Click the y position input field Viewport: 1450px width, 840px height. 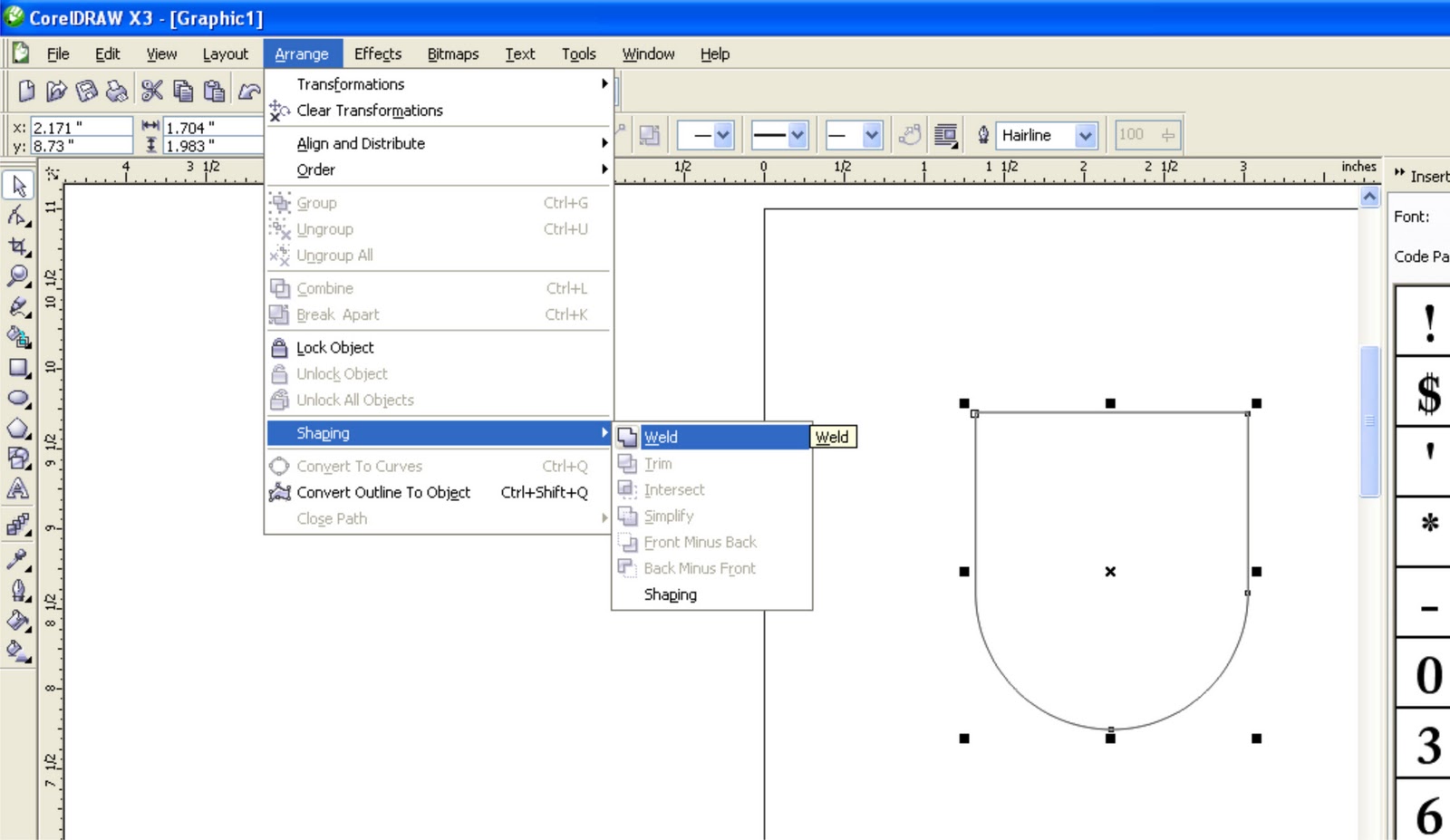coord(82,146)
